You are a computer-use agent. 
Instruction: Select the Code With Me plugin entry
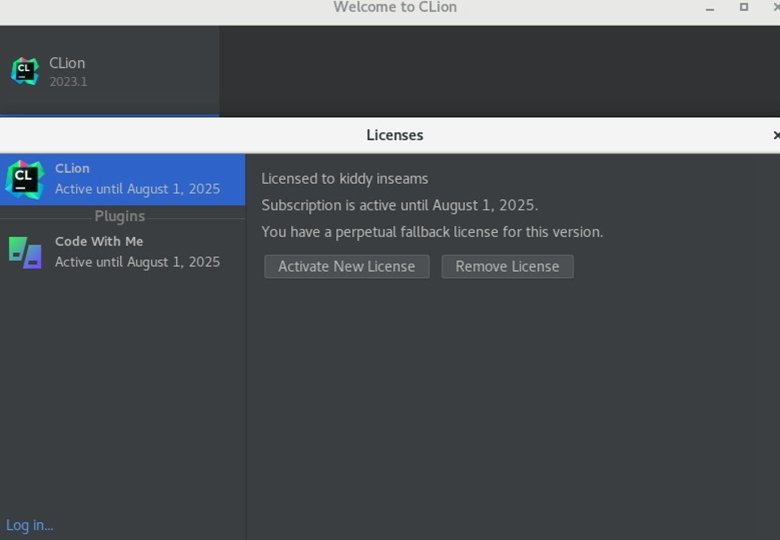(x=122, y=252)
